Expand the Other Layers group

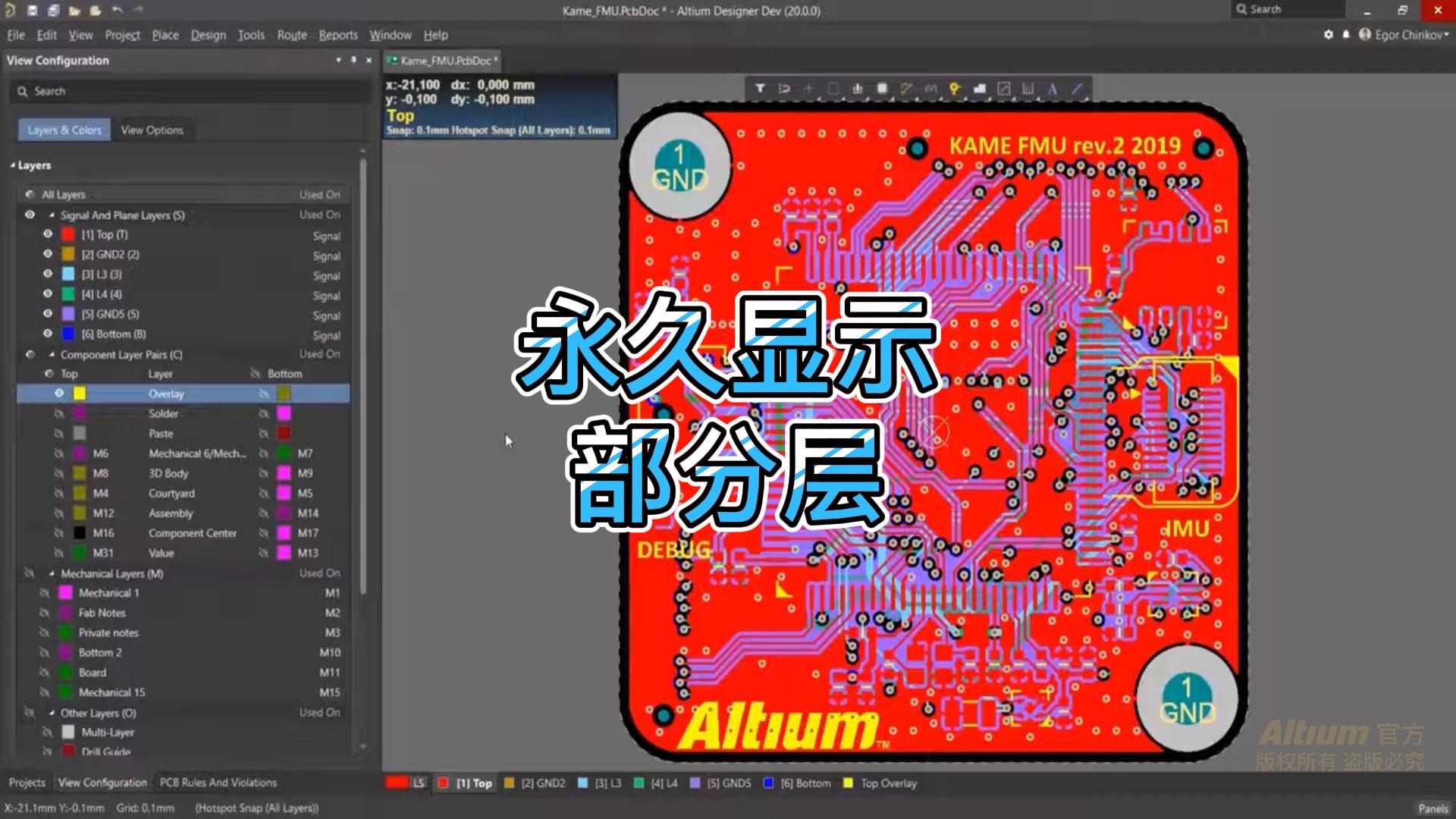pos(50,713)
